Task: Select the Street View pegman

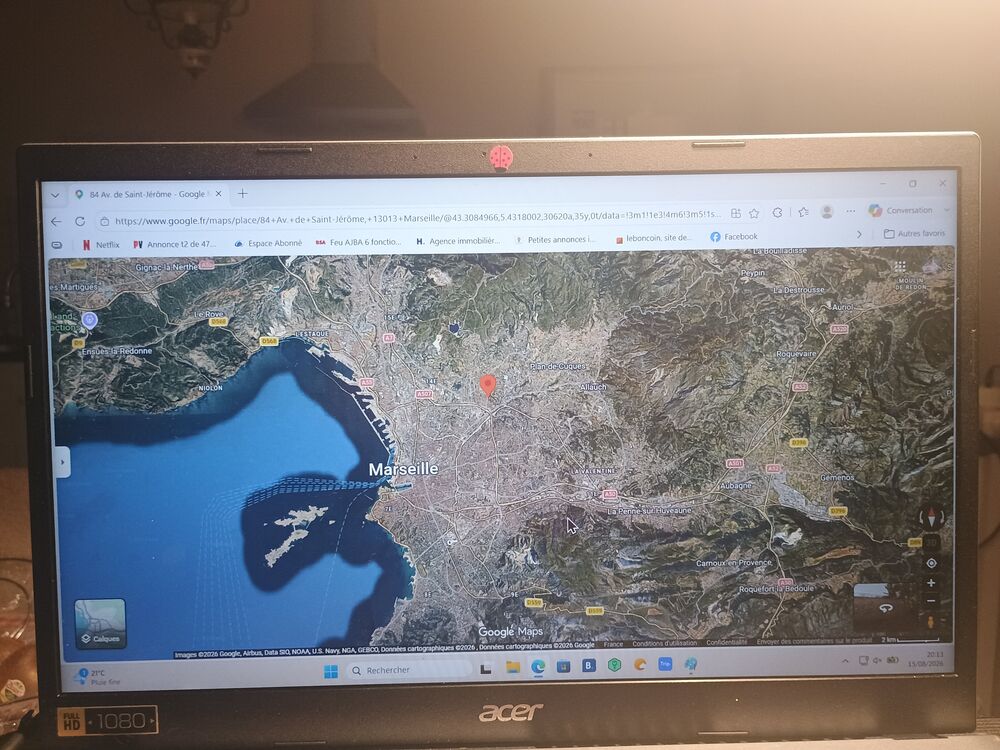Action: pos(930,621)
